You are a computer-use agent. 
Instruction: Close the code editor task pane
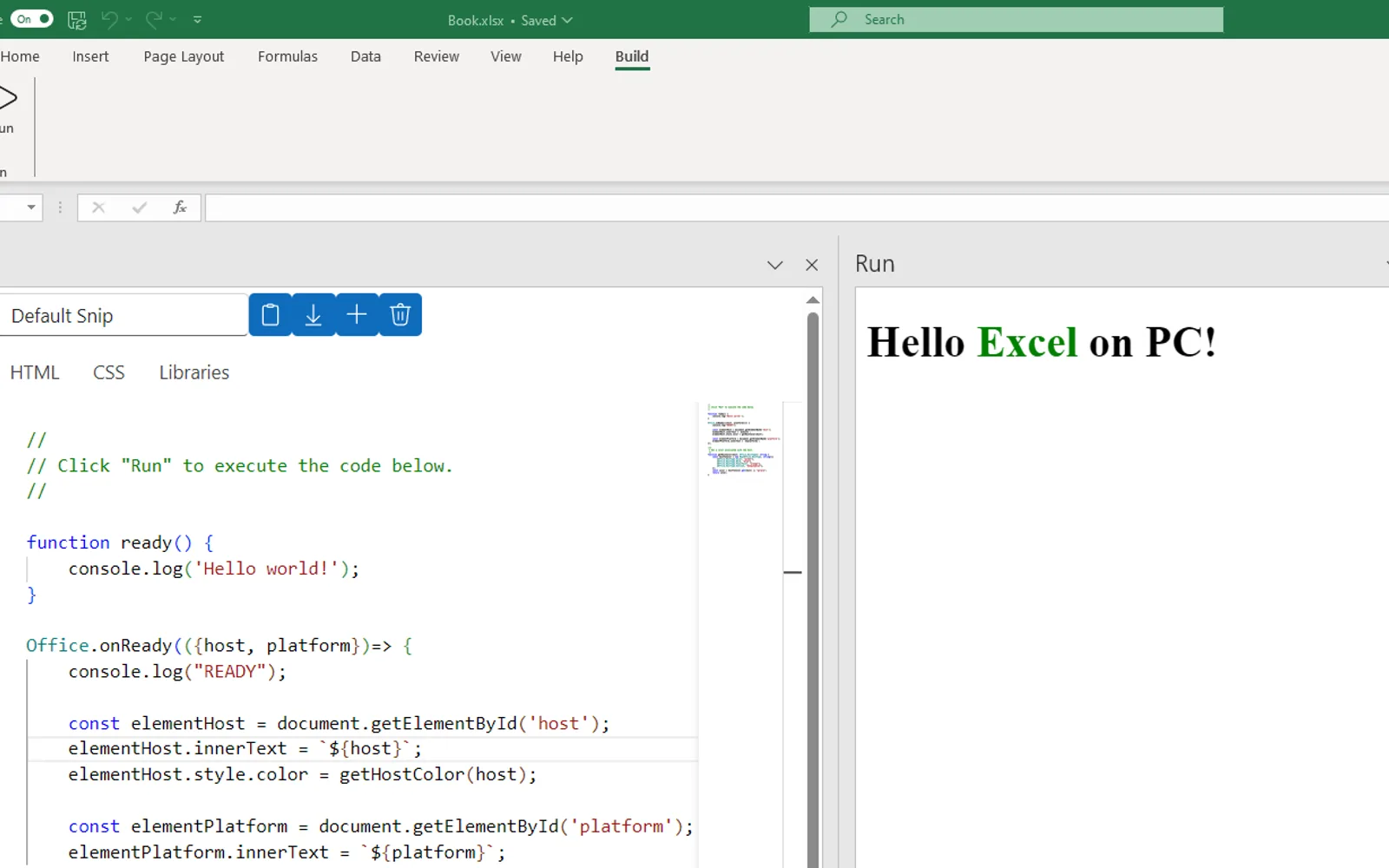point(812,265)
